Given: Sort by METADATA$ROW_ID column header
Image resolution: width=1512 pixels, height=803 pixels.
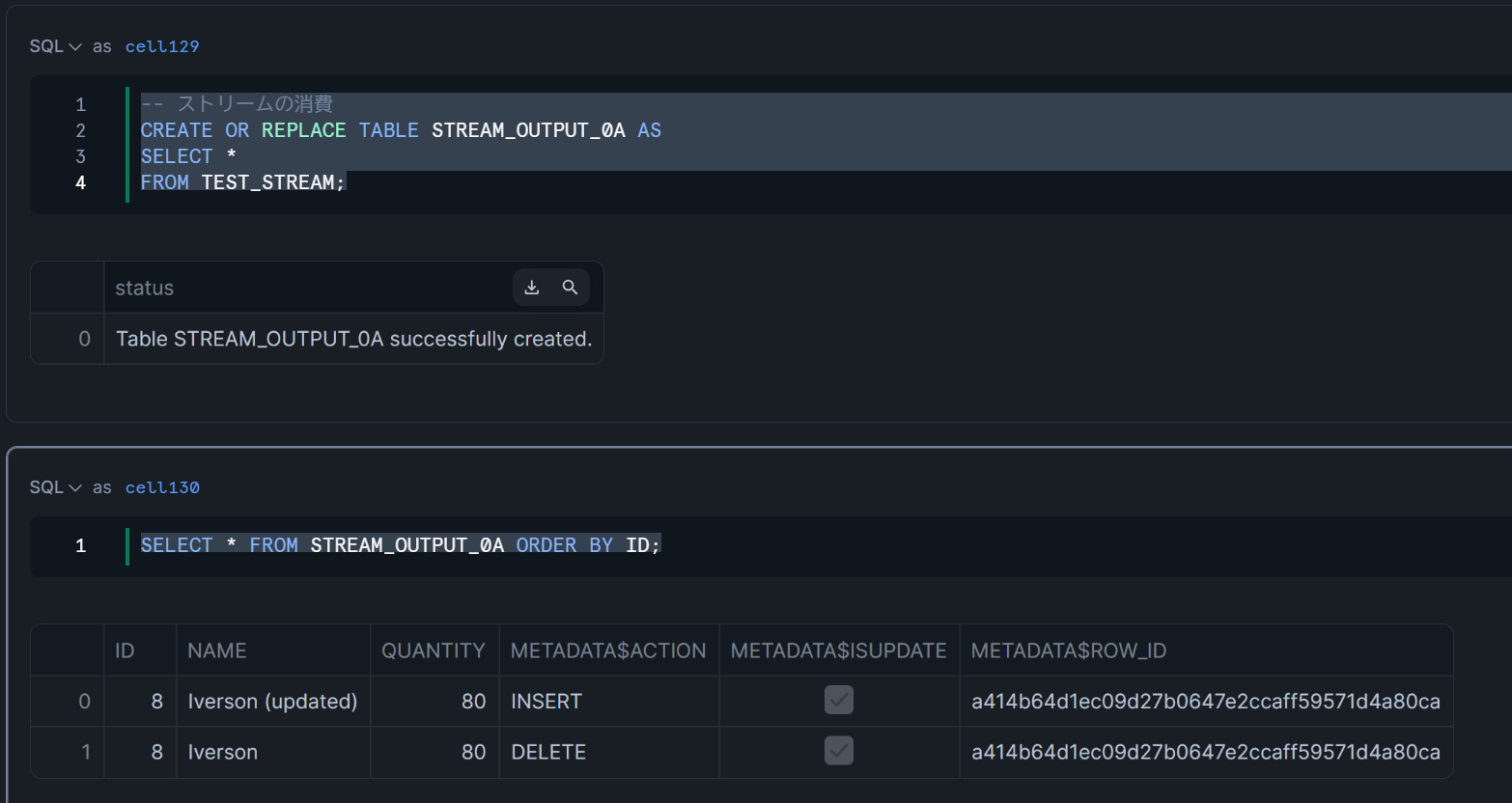Looking at the screenshot, I should click(1206, 651).
